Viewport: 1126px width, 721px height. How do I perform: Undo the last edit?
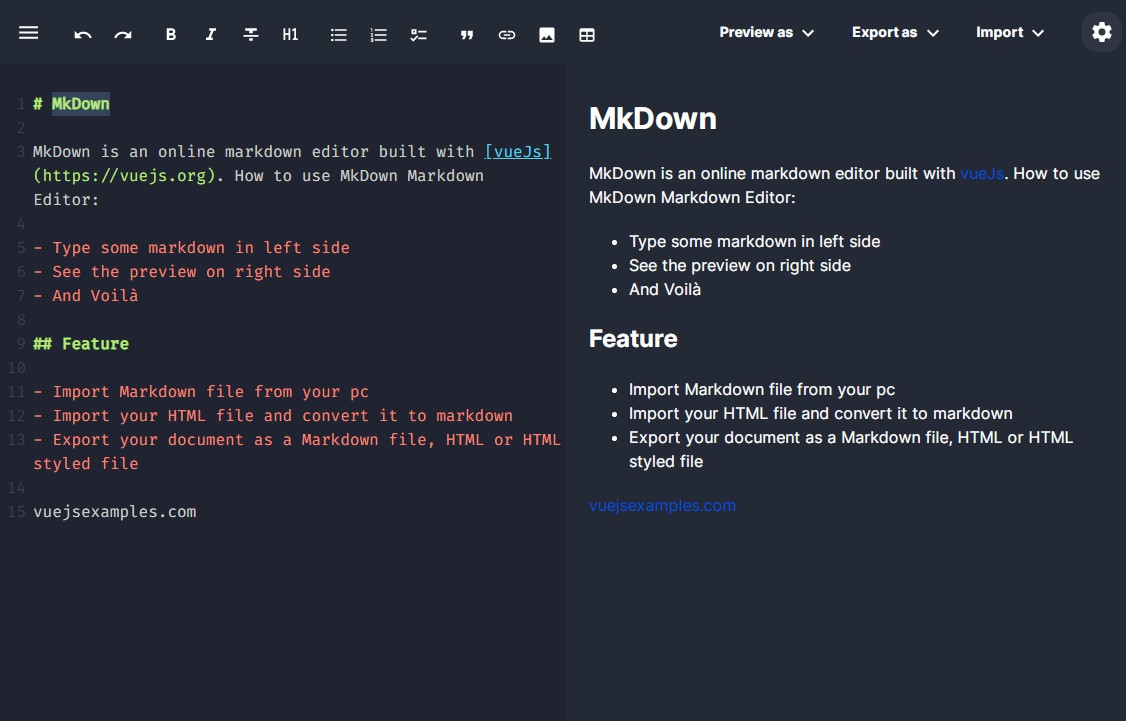(x=83, y=34)
